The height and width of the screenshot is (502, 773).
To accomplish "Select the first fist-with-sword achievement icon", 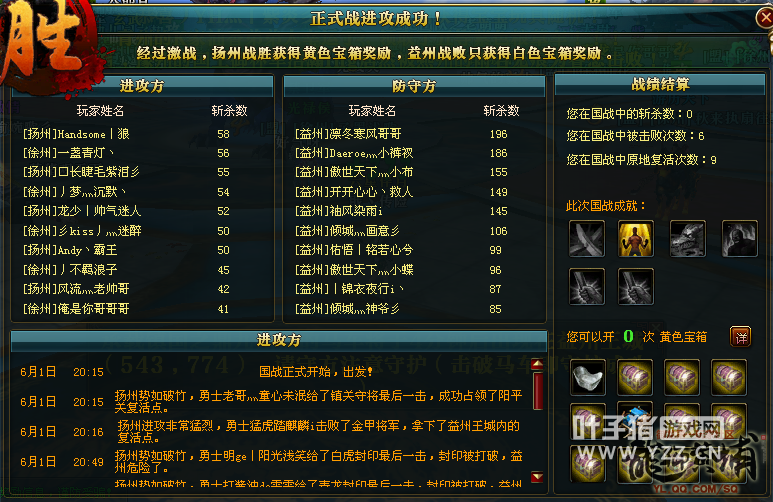I will pos(587,287).
